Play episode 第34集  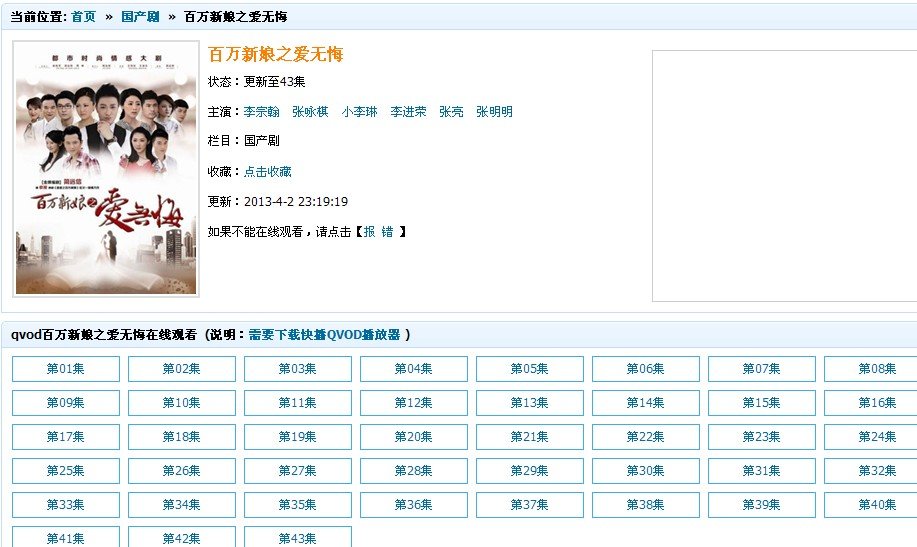coord(182,505)
